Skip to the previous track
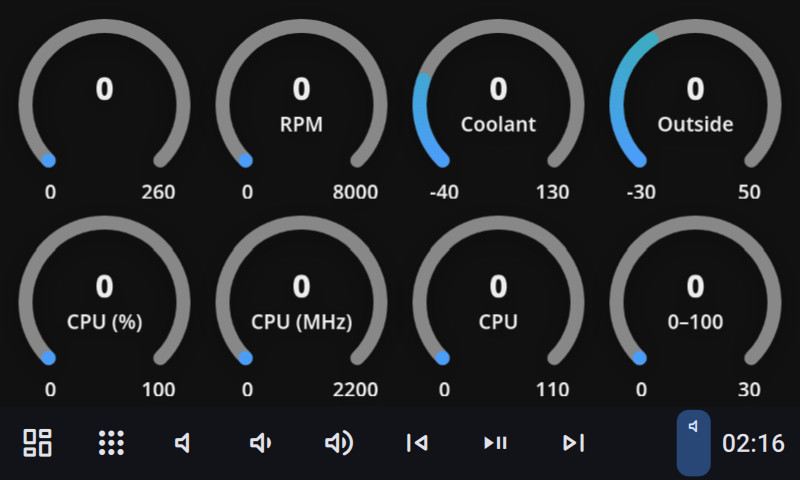The image size is (800, 480). [417, 443]
